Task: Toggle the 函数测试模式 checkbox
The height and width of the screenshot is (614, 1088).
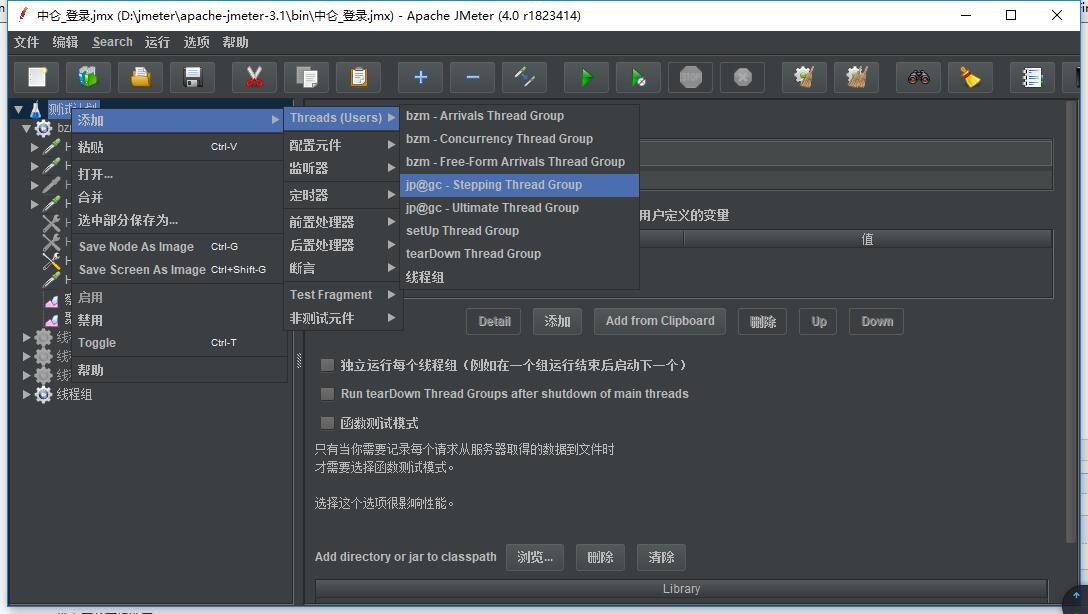Action: [327, 423]
